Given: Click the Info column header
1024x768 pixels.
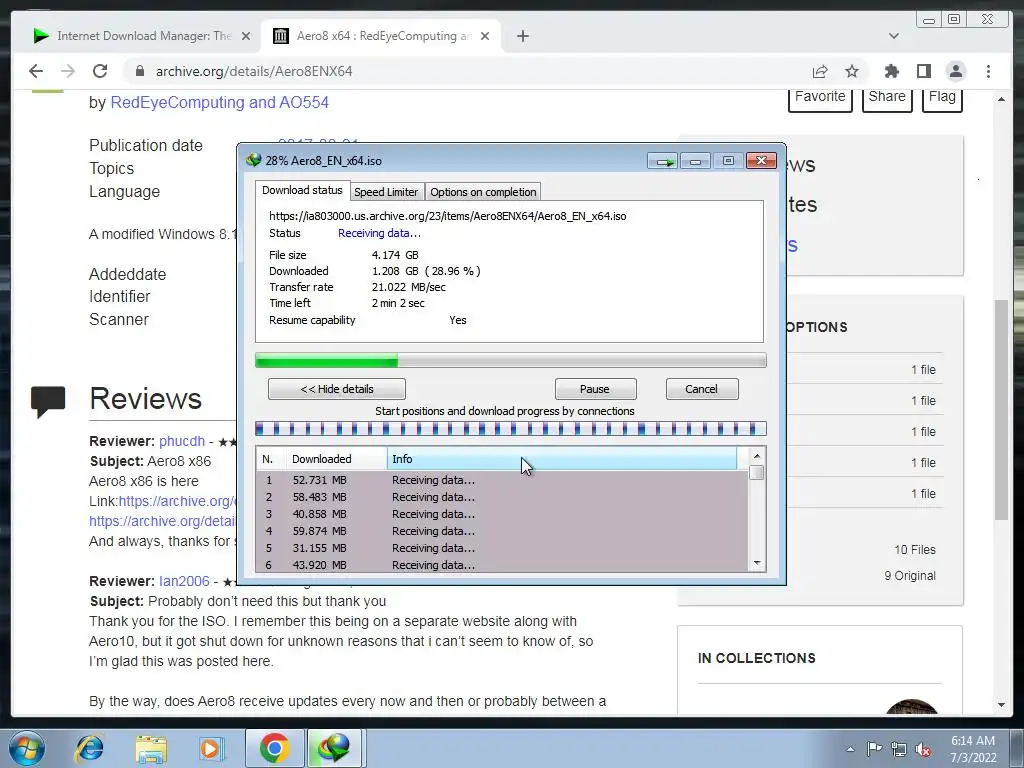Looking at the screenshot, I should point(562,459).
